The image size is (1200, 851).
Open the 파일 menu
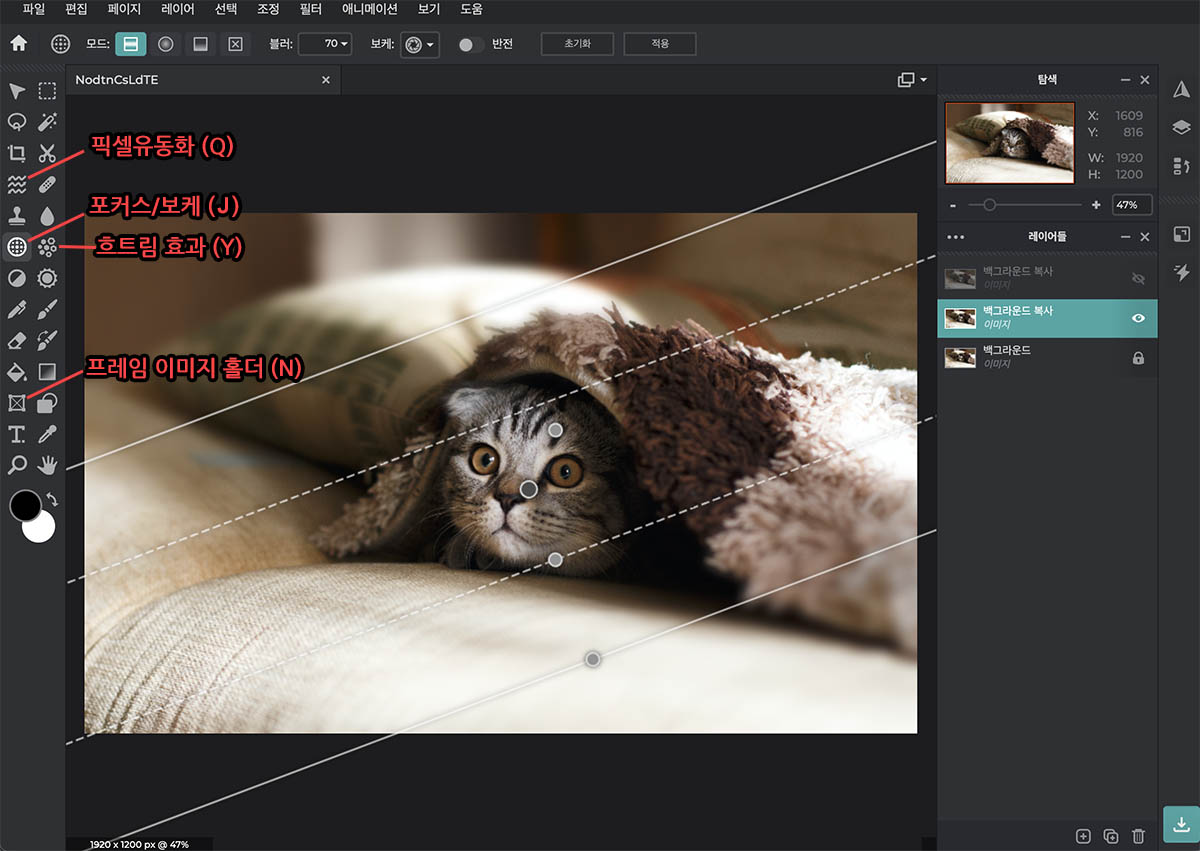coord(33,9)
